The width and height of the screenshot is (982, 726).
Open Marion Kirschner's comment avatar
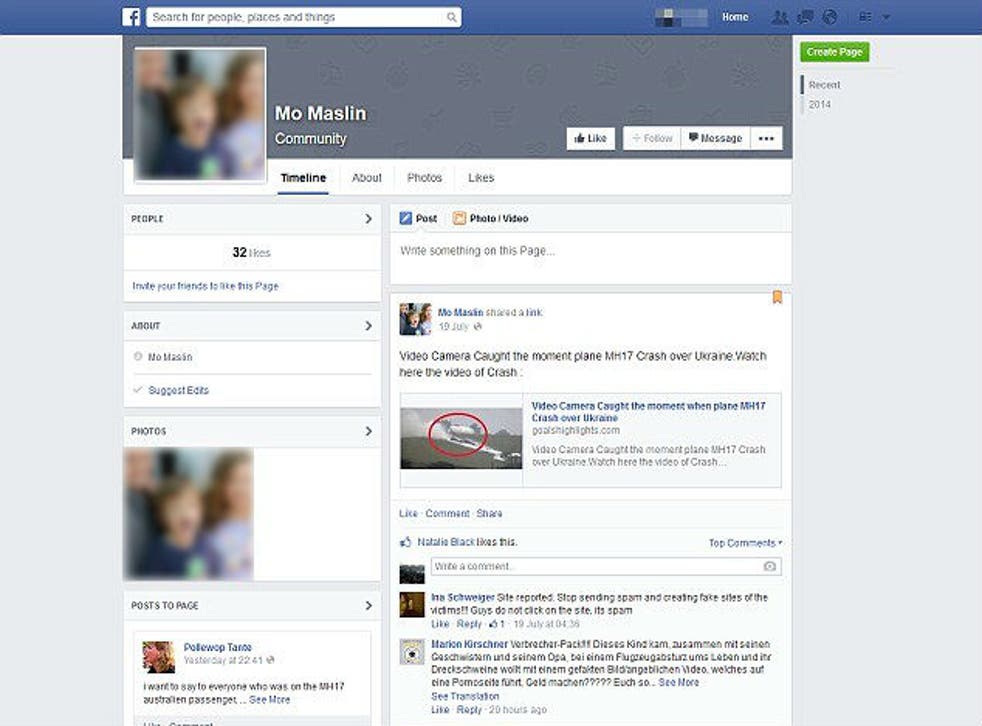coord(412,651)
